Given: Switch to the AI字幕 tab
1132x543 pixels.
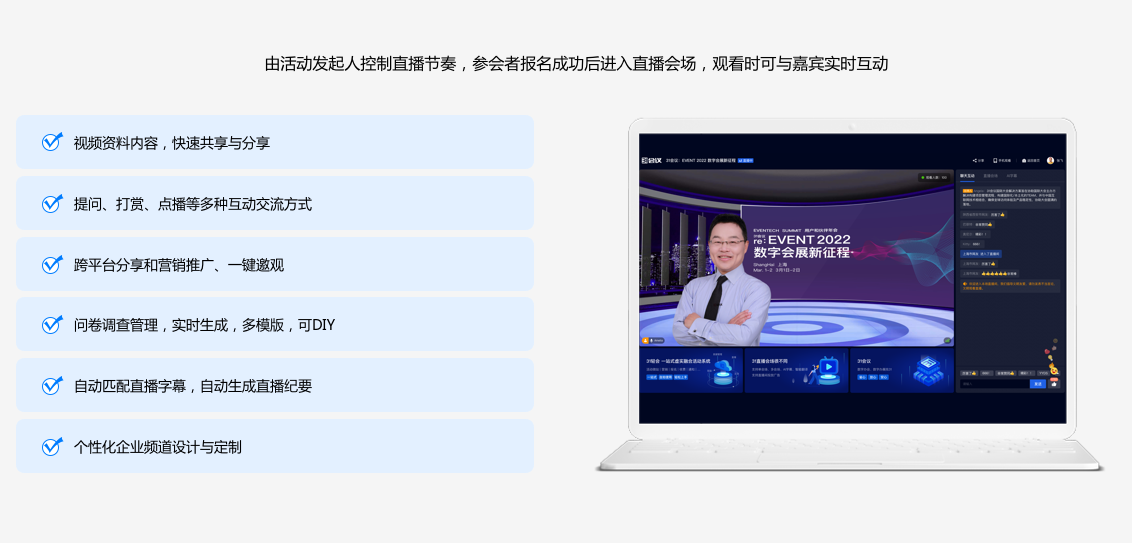Looking at the screenshot, I should coord(1011,175).
